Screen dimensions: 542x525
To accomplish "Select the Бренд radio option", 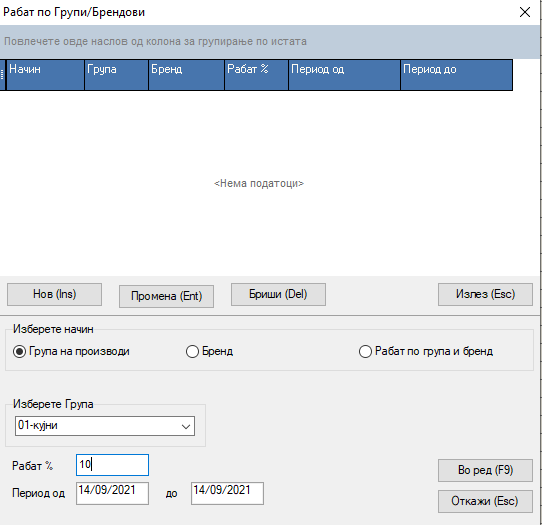I will tap(192, 352).
